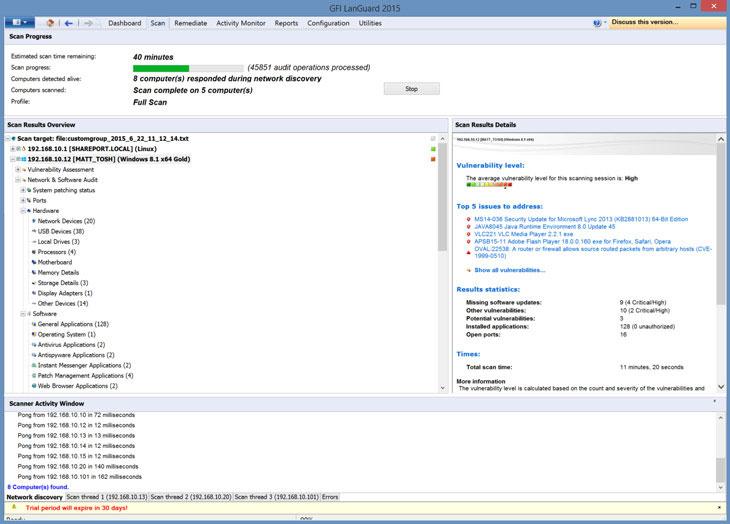Click the home globe toolbar icon
Viewport: 730px width, 524px height.
click(50, 23)
